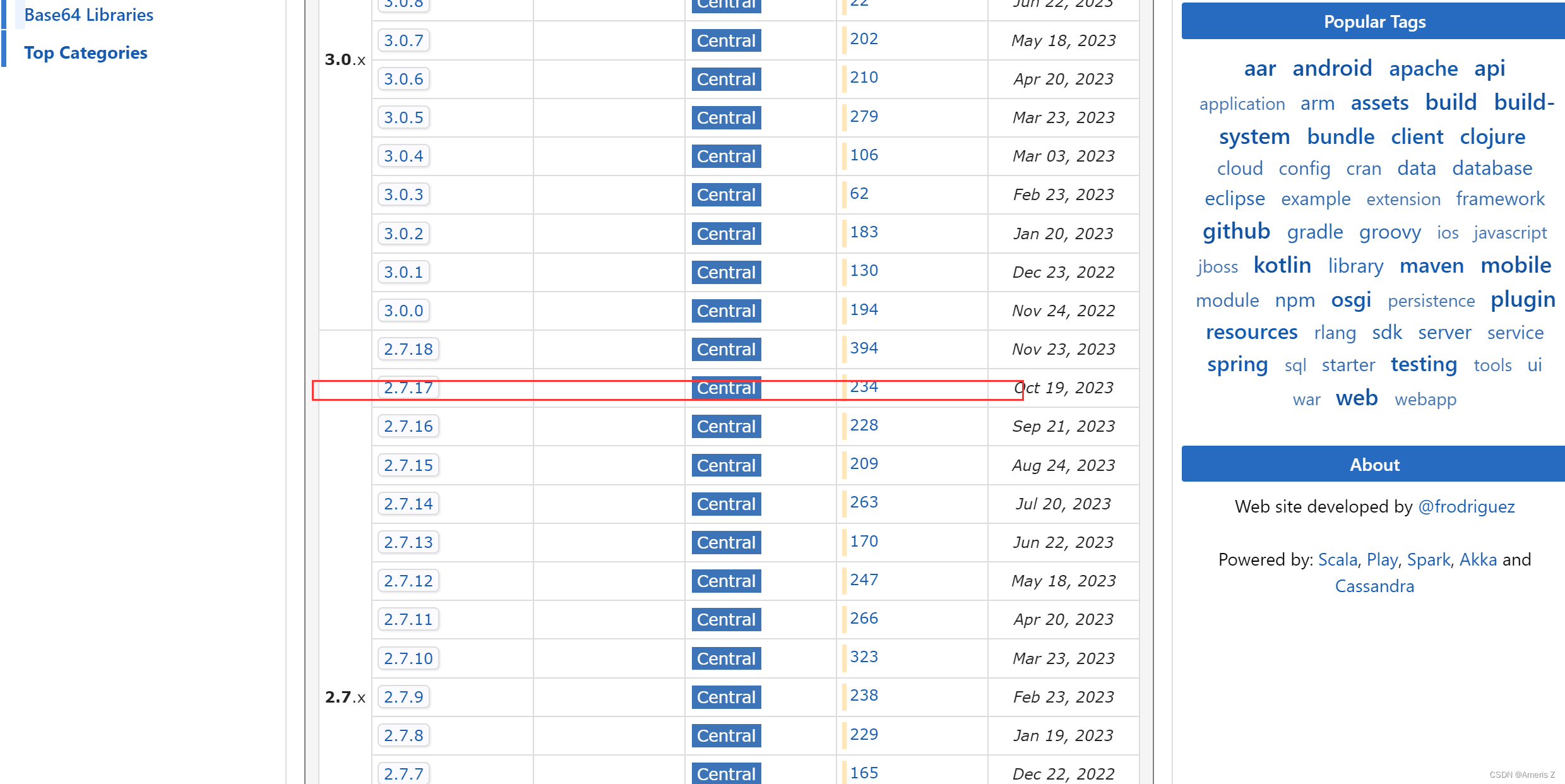Select the spring tag
1565x784 pixels.
coord(1237,364)
